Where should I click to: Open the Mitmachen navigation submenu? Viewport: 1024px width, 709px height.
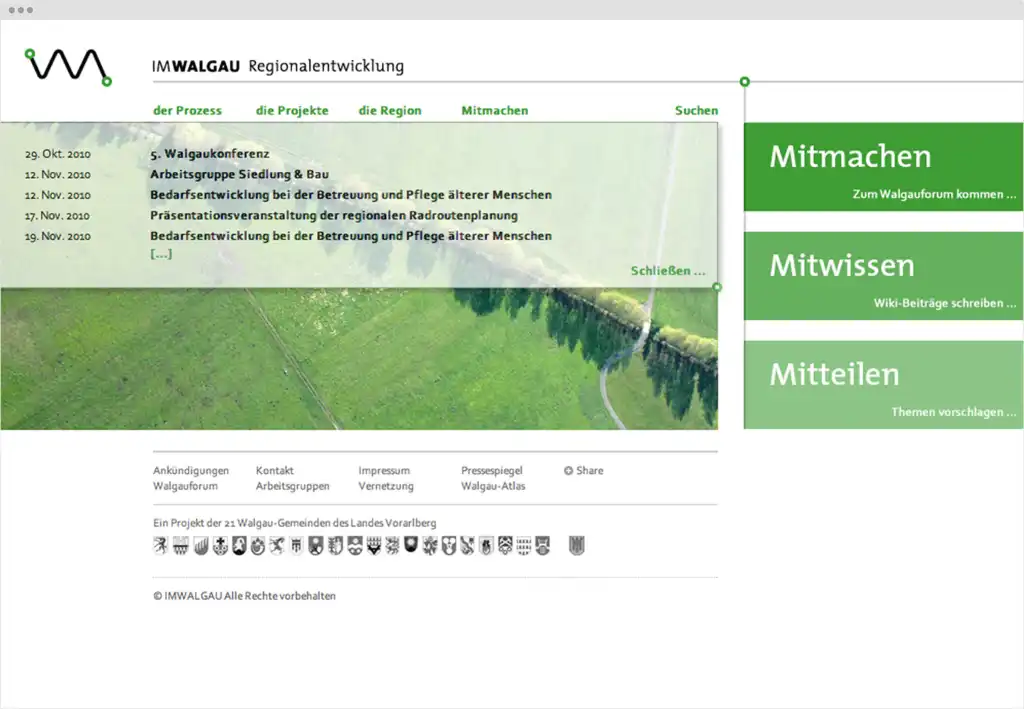pos(494,110)
